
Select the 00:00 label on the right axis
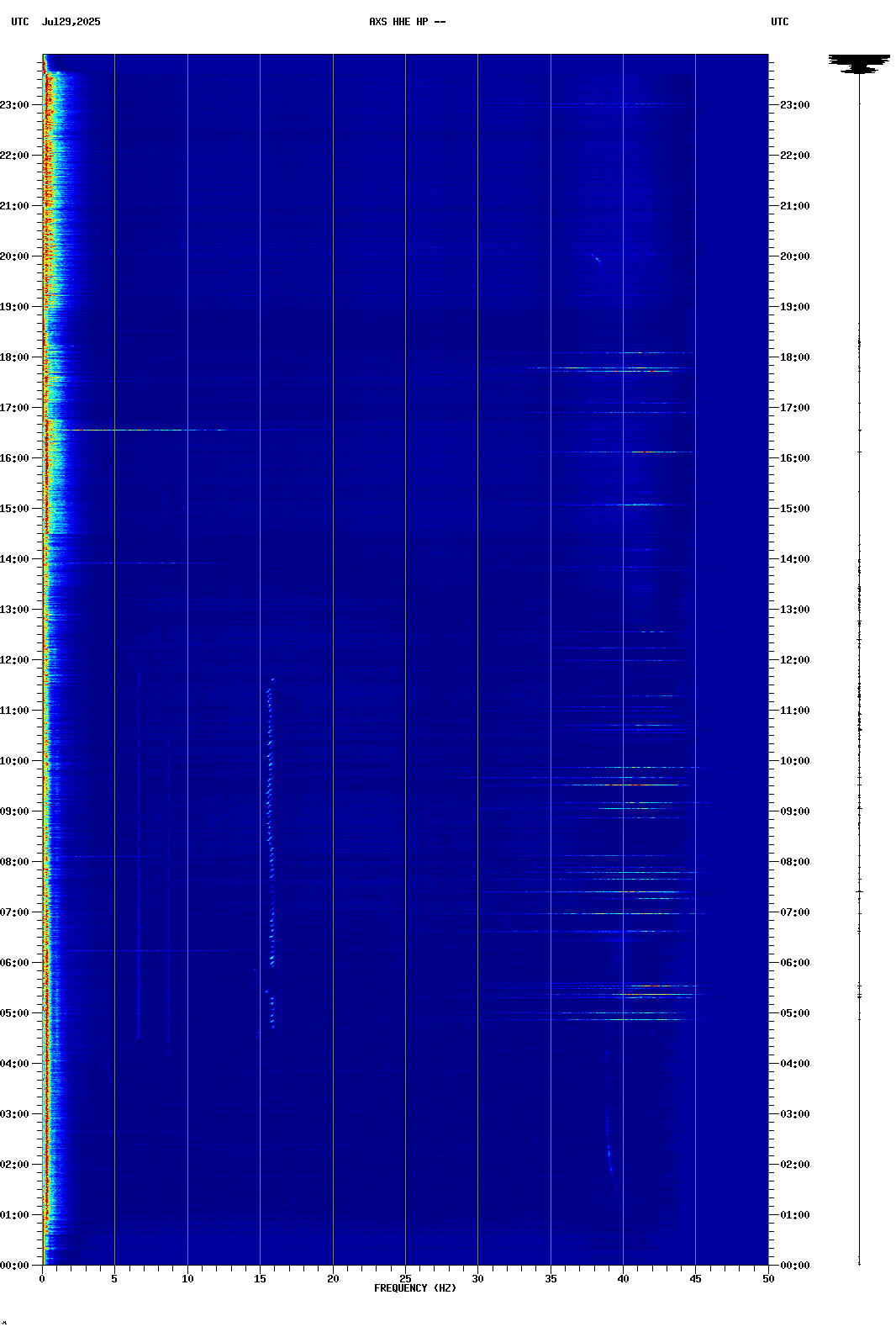point(794,1266)
